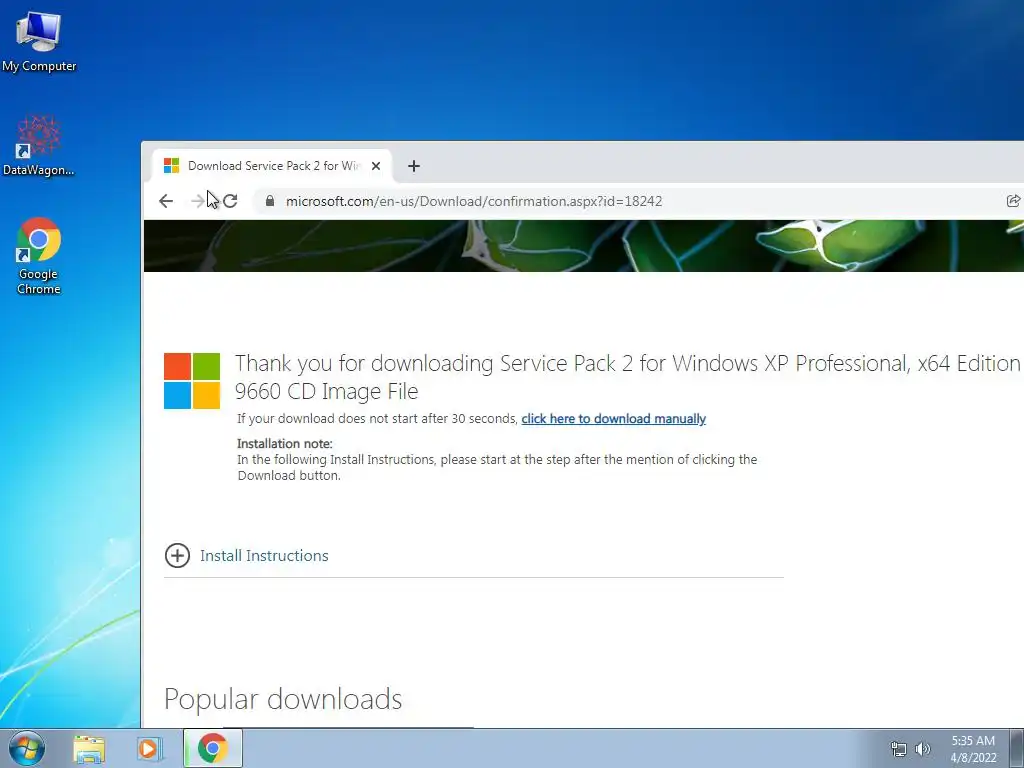Select the Download Service Pack 2 tab
This screenshot has width=1024, height=768.
point(272,166)
